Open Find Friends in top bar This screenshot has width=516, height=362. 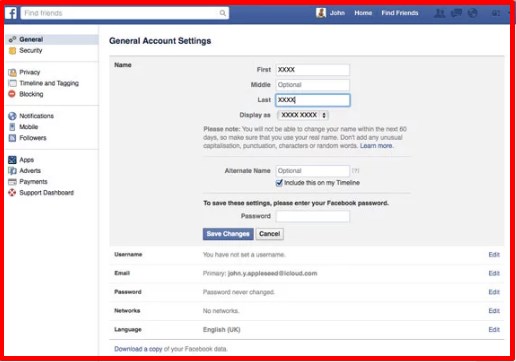pos(400,13)
